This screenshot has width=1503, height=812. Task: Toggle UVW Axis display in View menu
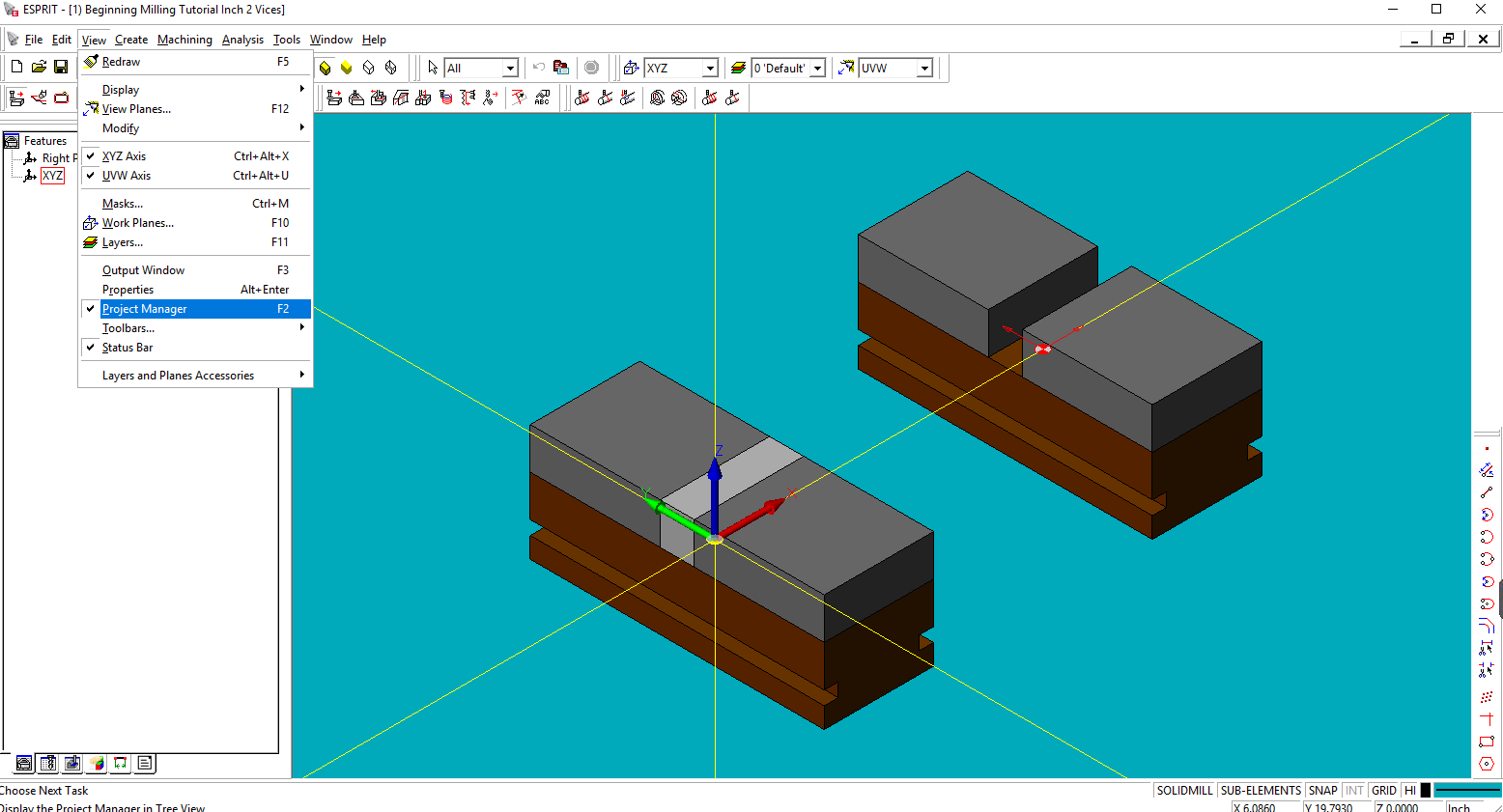(x=195, y=176)
